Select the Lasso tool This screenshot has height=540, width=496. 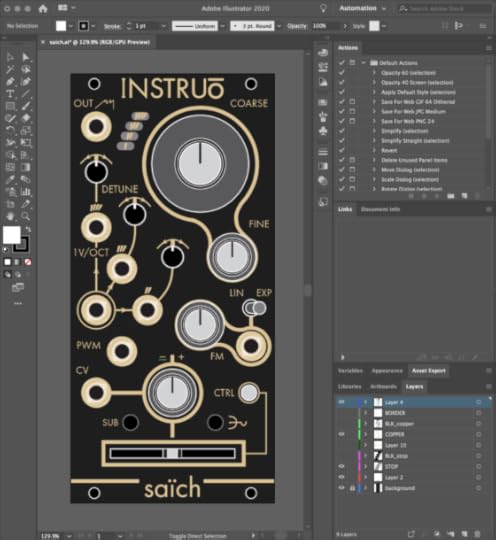click(x=26, y=69)
